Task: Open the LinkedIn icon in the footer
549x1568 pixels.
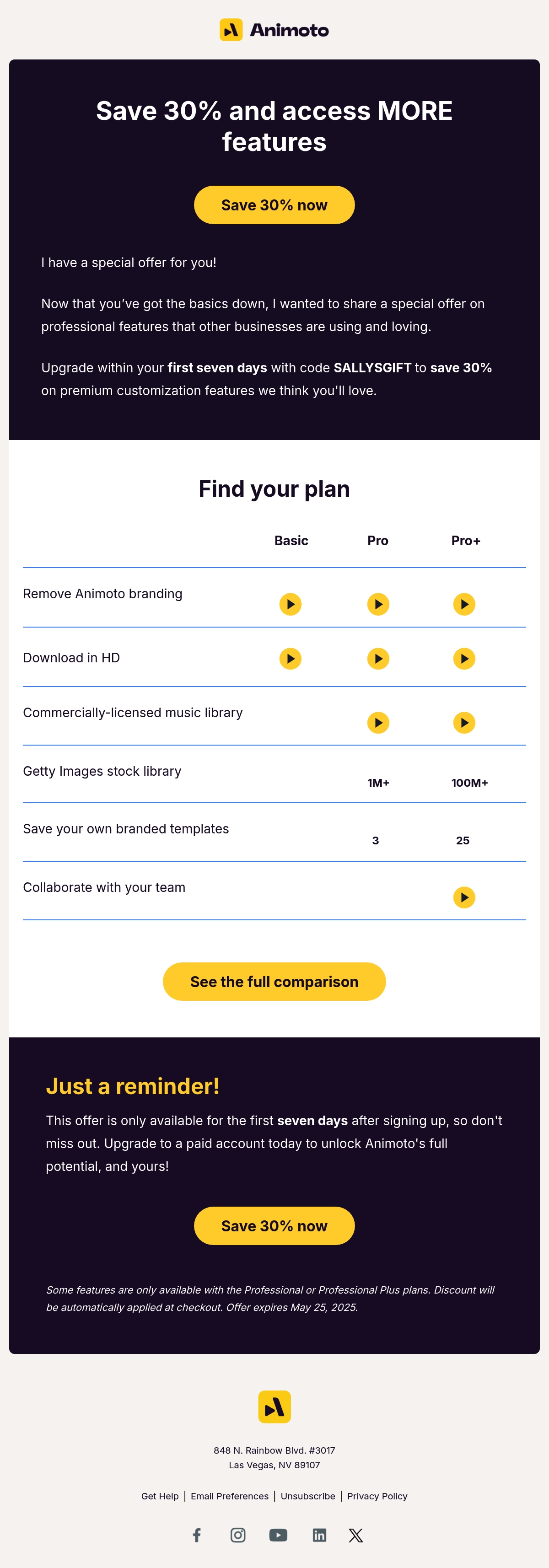Action: [319, 1535]
